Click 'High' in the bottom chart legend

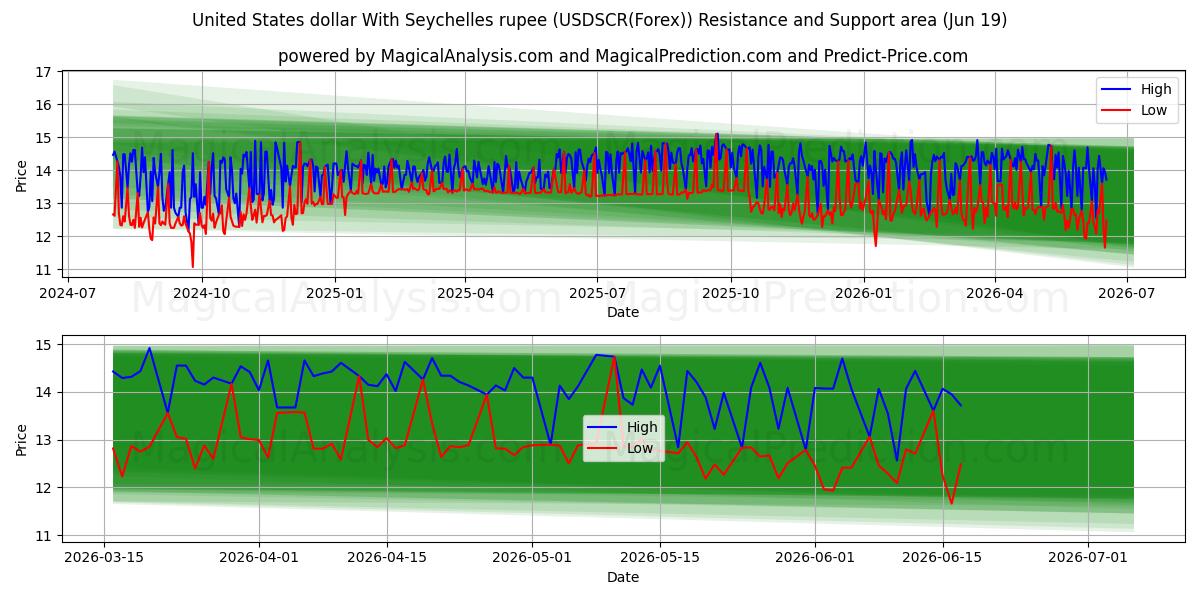tap(642, 427)
